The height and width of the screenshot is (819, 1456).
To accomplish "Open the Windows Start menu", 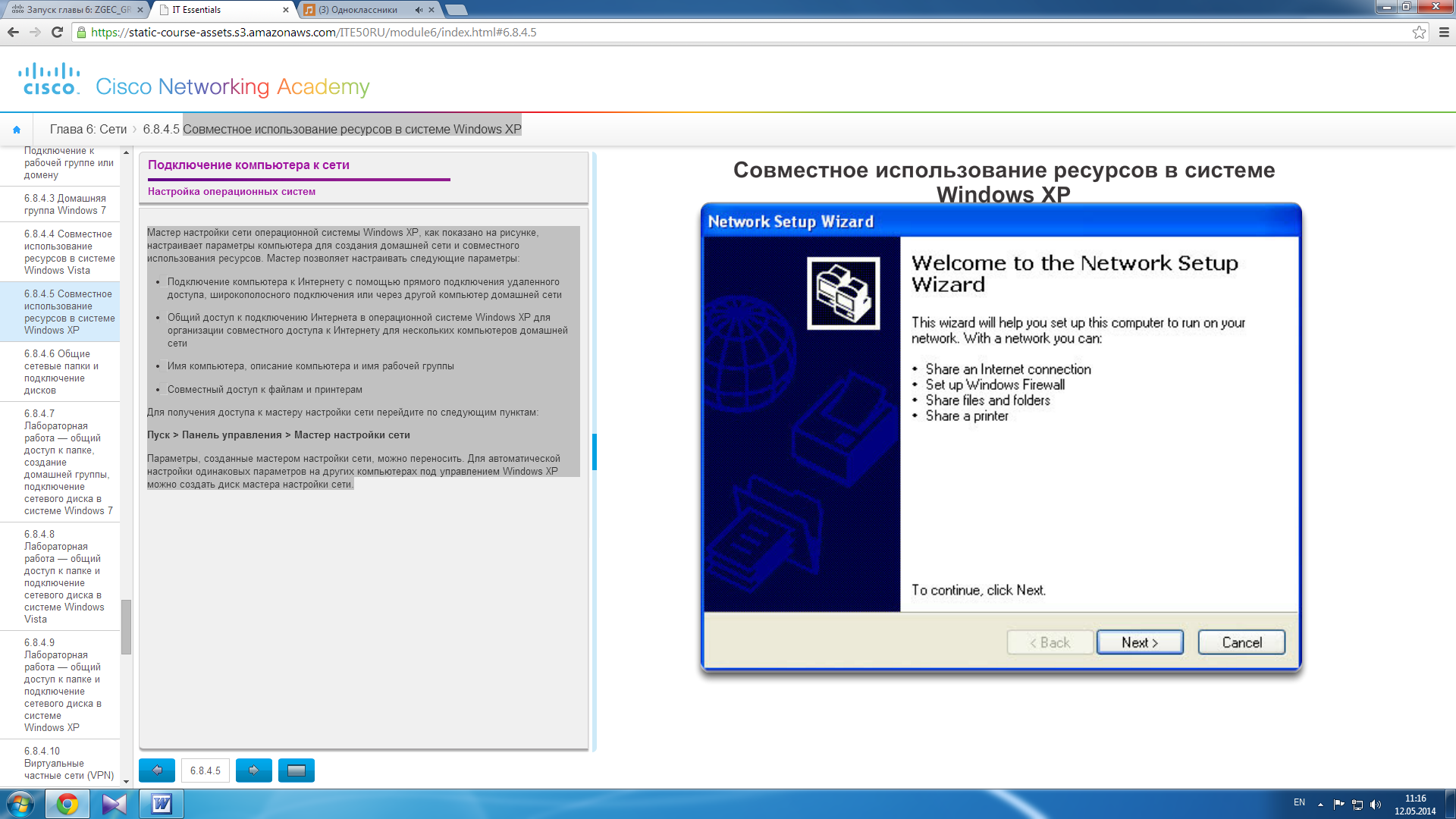I will (20, 804).
